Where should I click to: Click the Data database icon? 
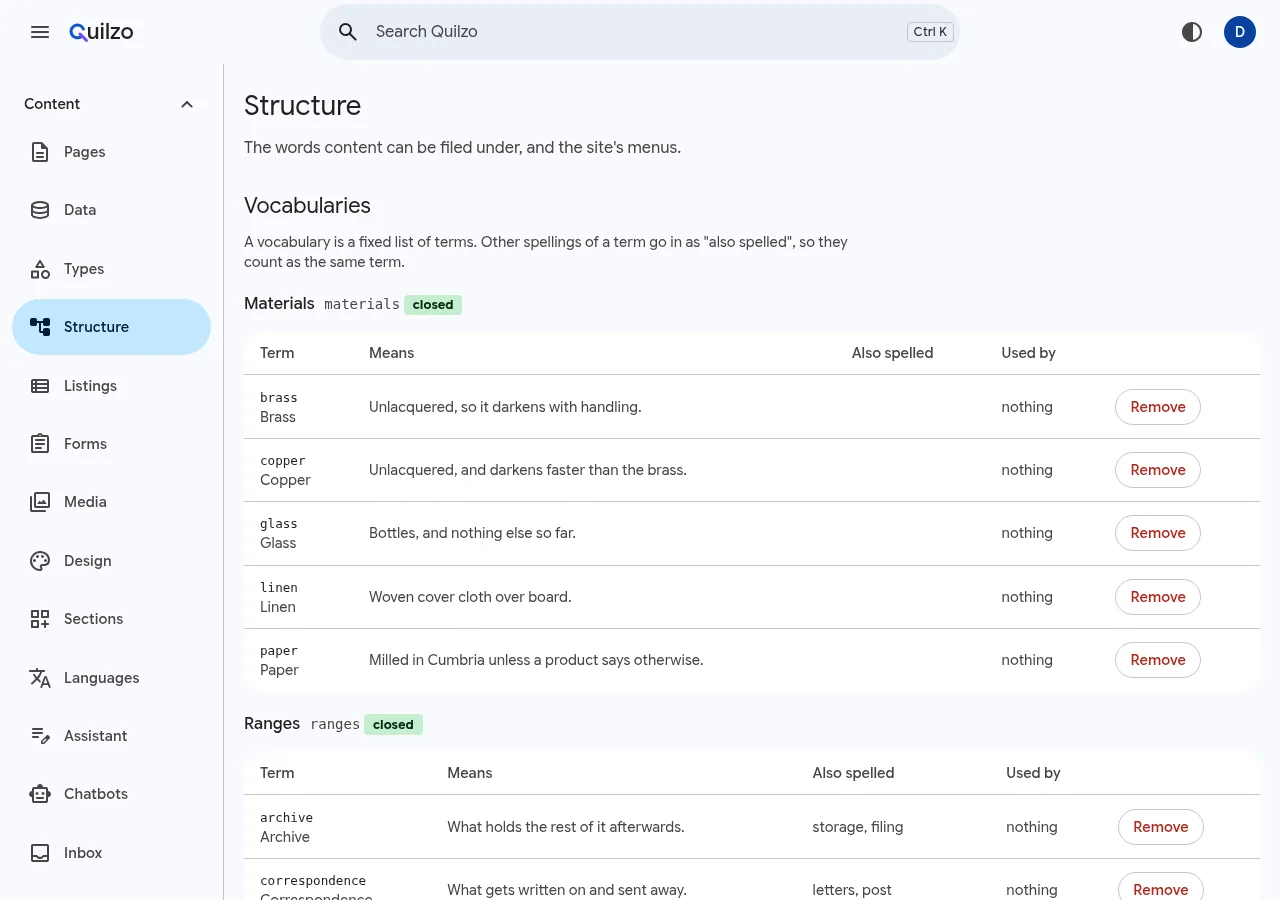pos(40,210)
